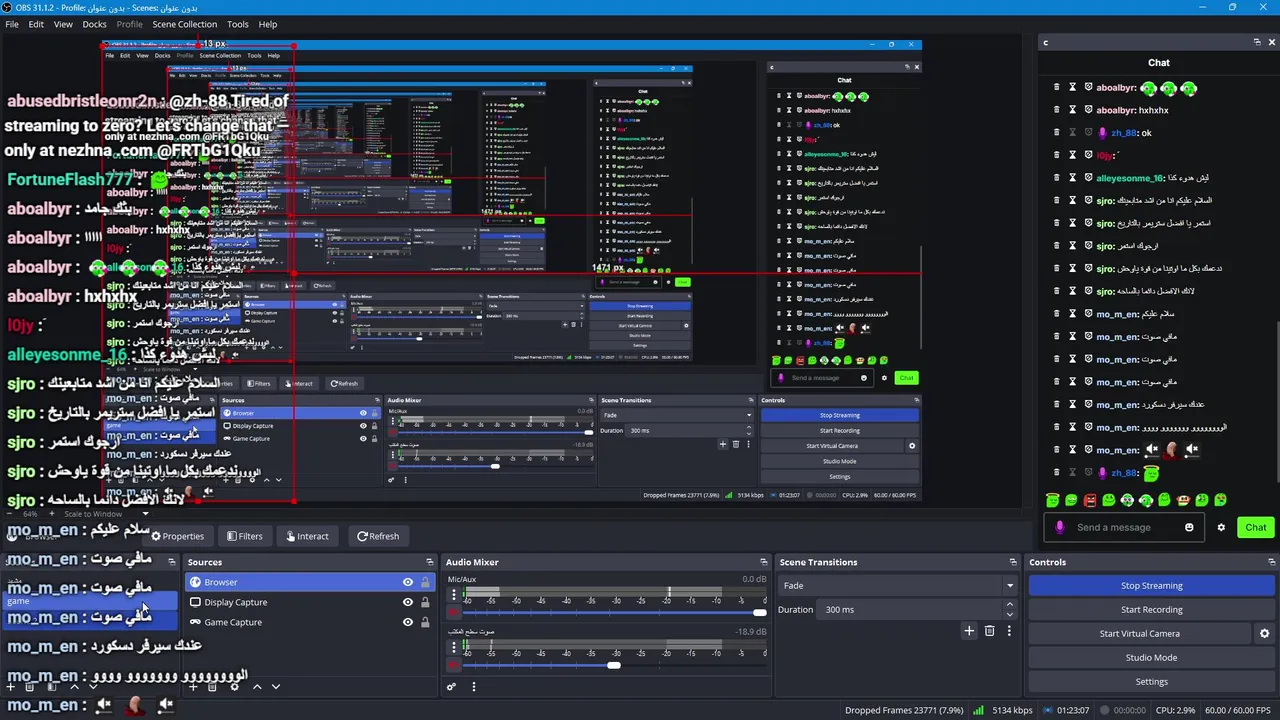Toggle visibility of the Browser source
Viewport: 1280px width, 720px height.
point(407,582)
